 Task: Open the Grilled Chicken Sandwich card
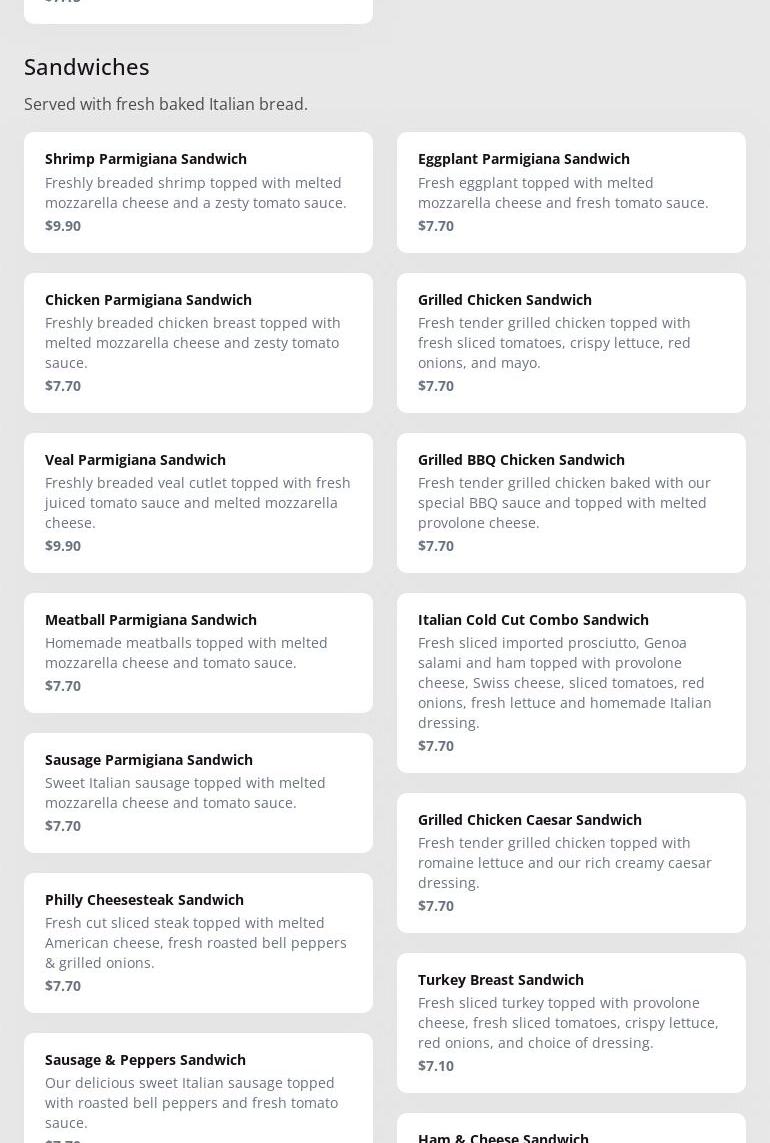tap(571, 343)
